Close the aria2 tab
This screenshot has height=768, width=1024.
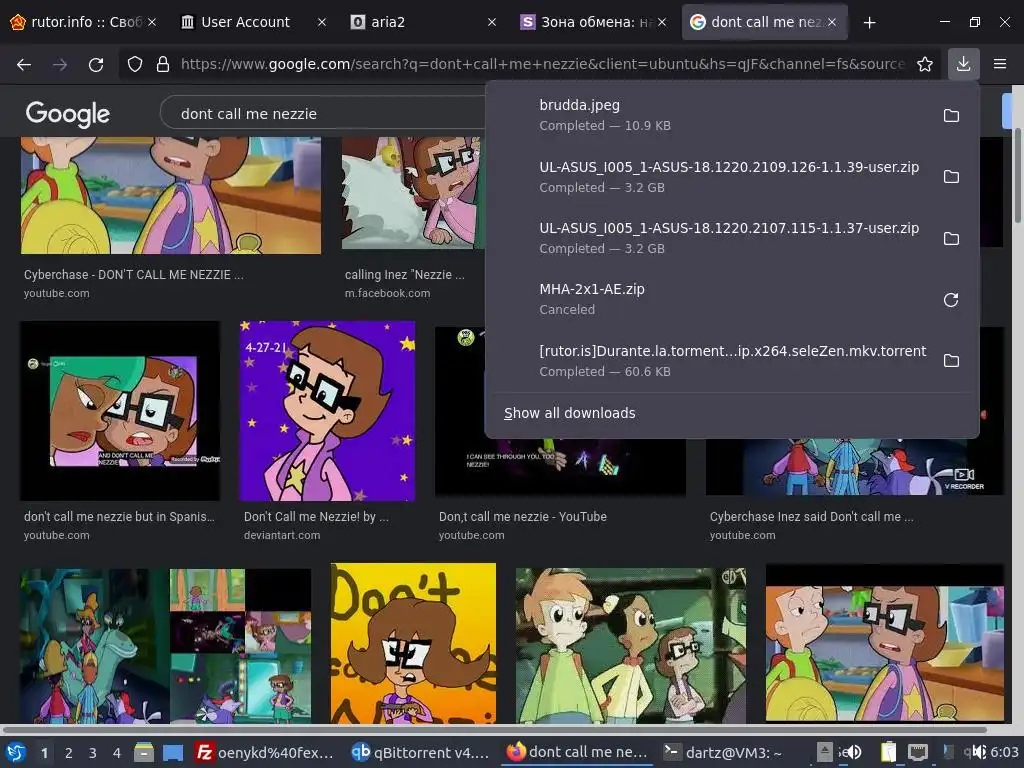coord(492,22)
